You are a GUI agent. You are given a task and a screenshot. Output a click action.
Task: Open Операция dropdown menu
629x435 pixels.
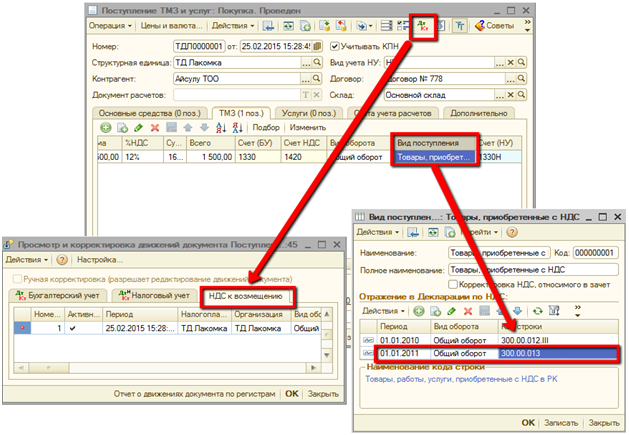pyautogui.click(x=113, y=24)
